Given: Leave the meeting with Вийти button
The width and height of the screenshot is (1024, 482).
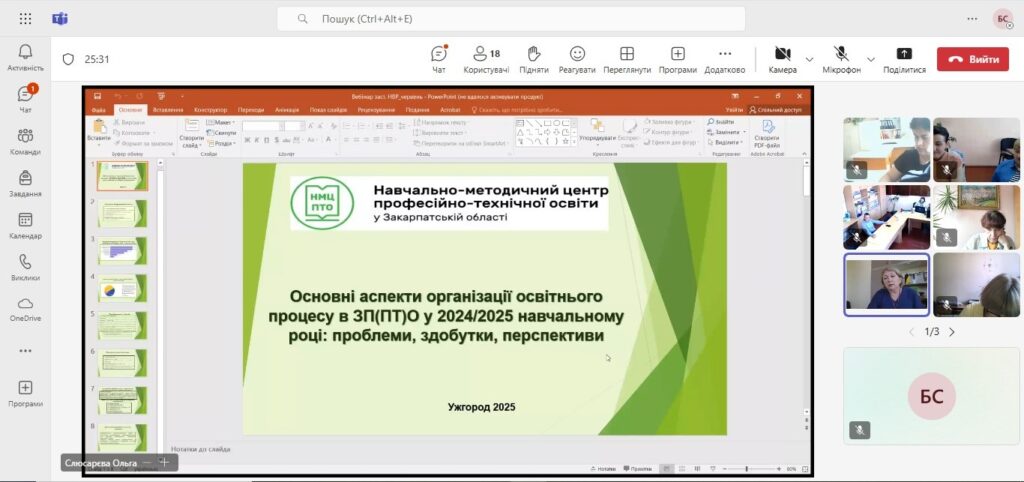Looking at the screenshot, I should click(x=972, y=59).
